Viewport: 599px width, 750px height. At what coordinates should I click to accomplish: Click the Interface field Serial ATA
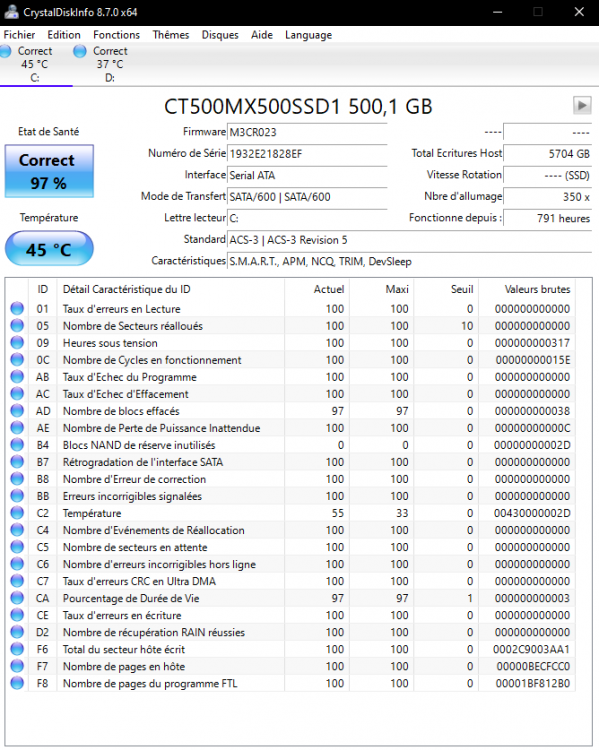[x=307, y=176]
